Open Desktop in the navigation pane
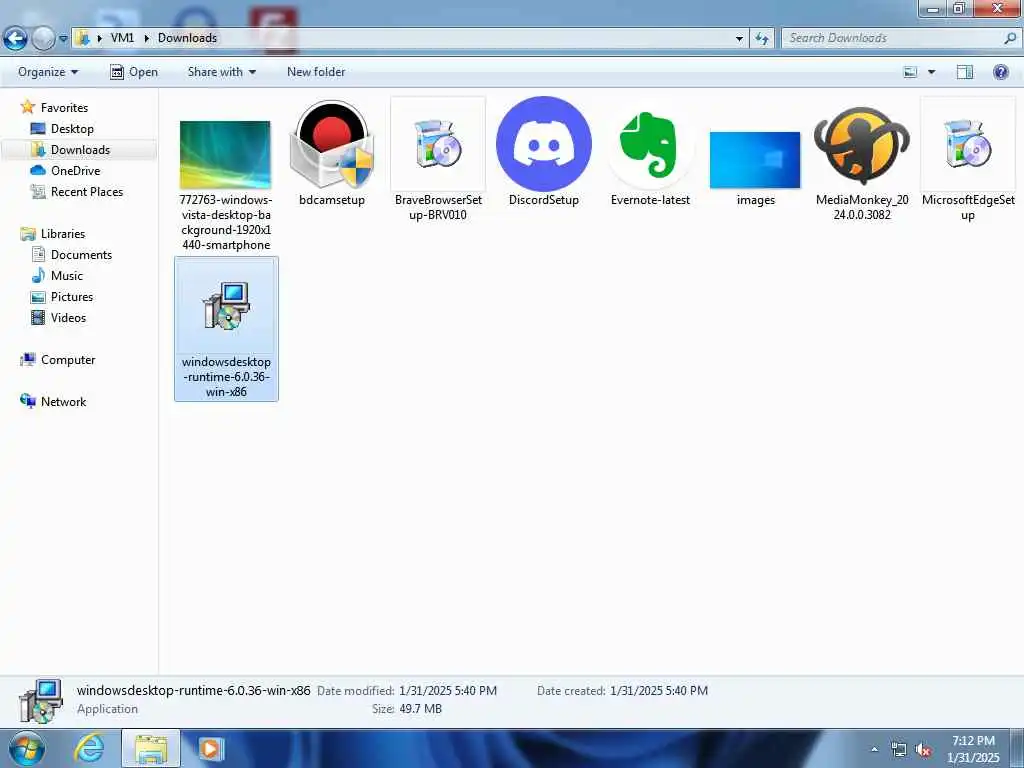This screenshot has height=768, width=1024. tap(62, 129)
